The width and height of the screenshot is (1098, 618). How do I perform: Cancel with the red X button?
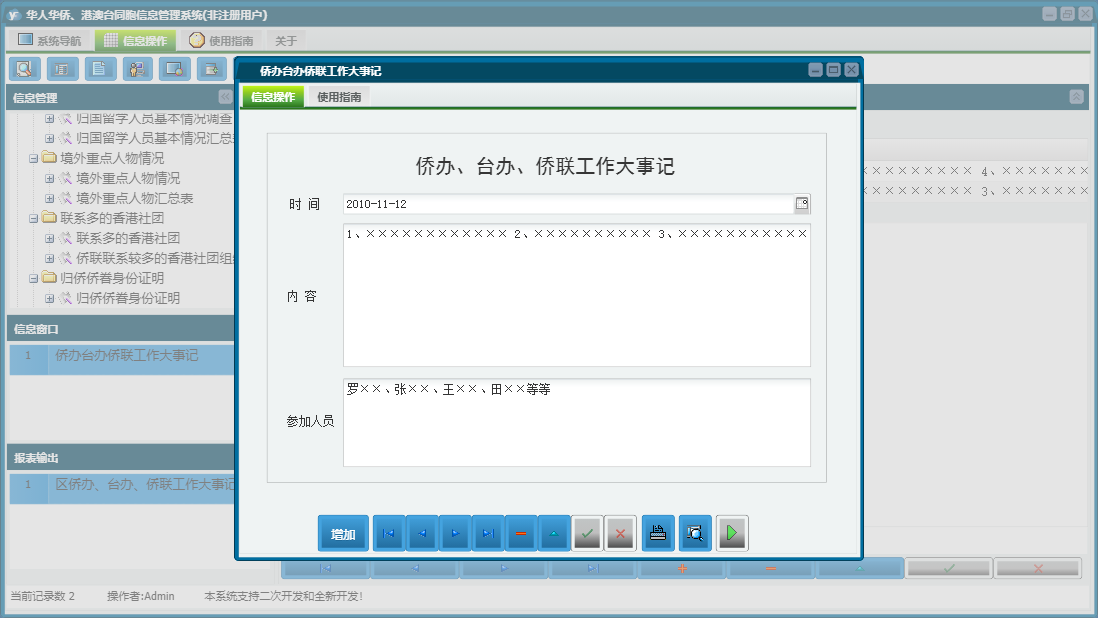(x=620, y=533)
